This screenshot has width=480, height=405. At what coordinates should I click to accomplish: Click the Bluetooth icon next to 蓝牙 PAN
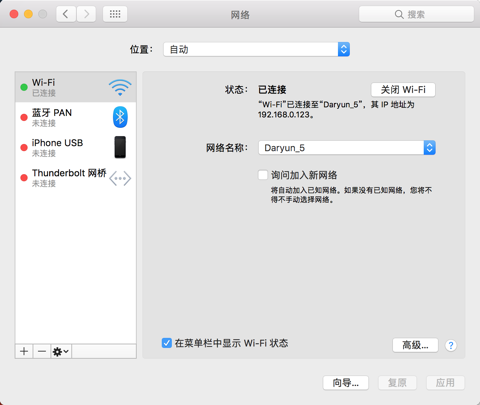[x=120, y=117]
